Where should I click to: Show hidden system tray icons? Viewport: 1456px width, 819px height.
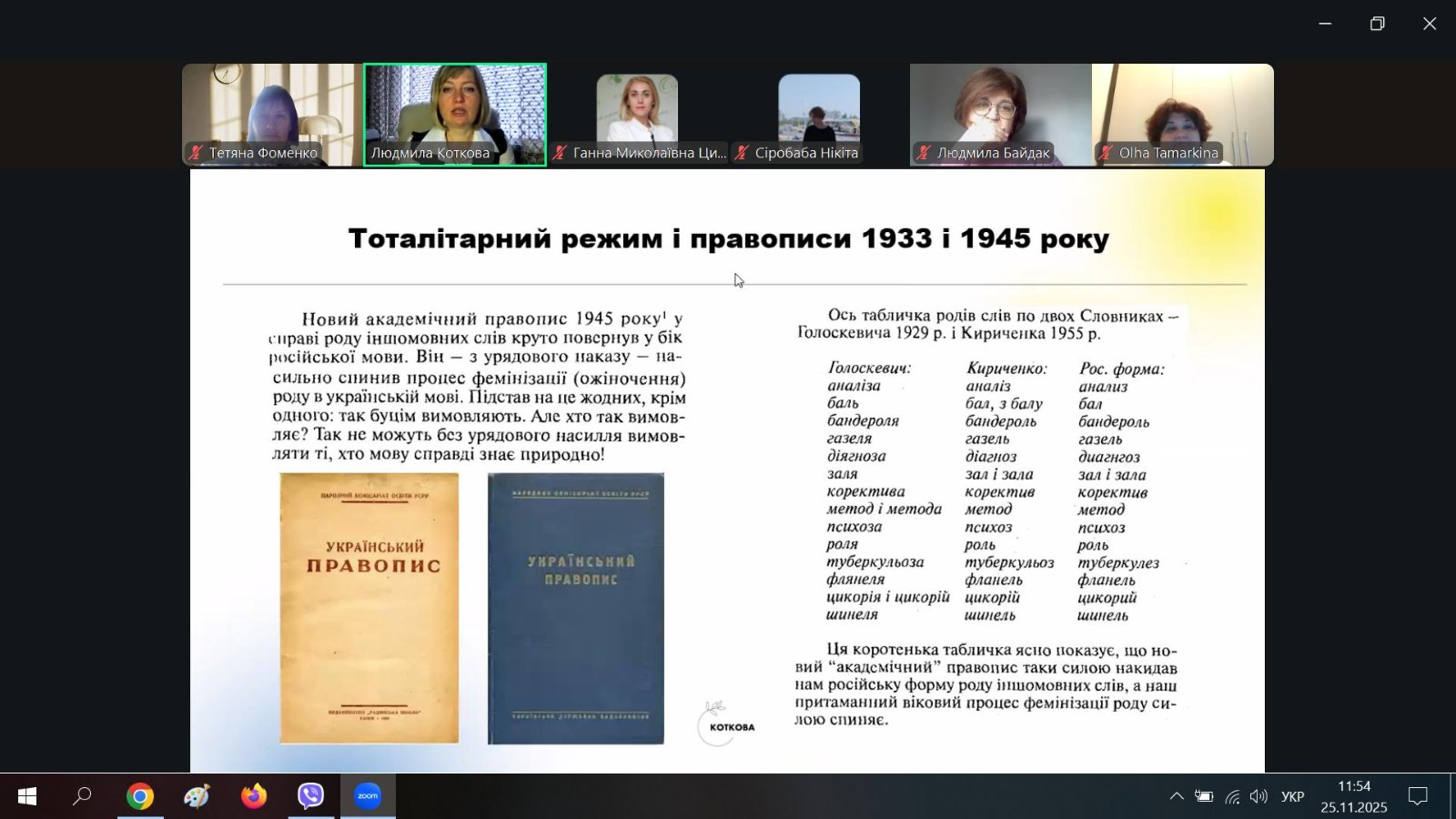tap(1177, 797)
